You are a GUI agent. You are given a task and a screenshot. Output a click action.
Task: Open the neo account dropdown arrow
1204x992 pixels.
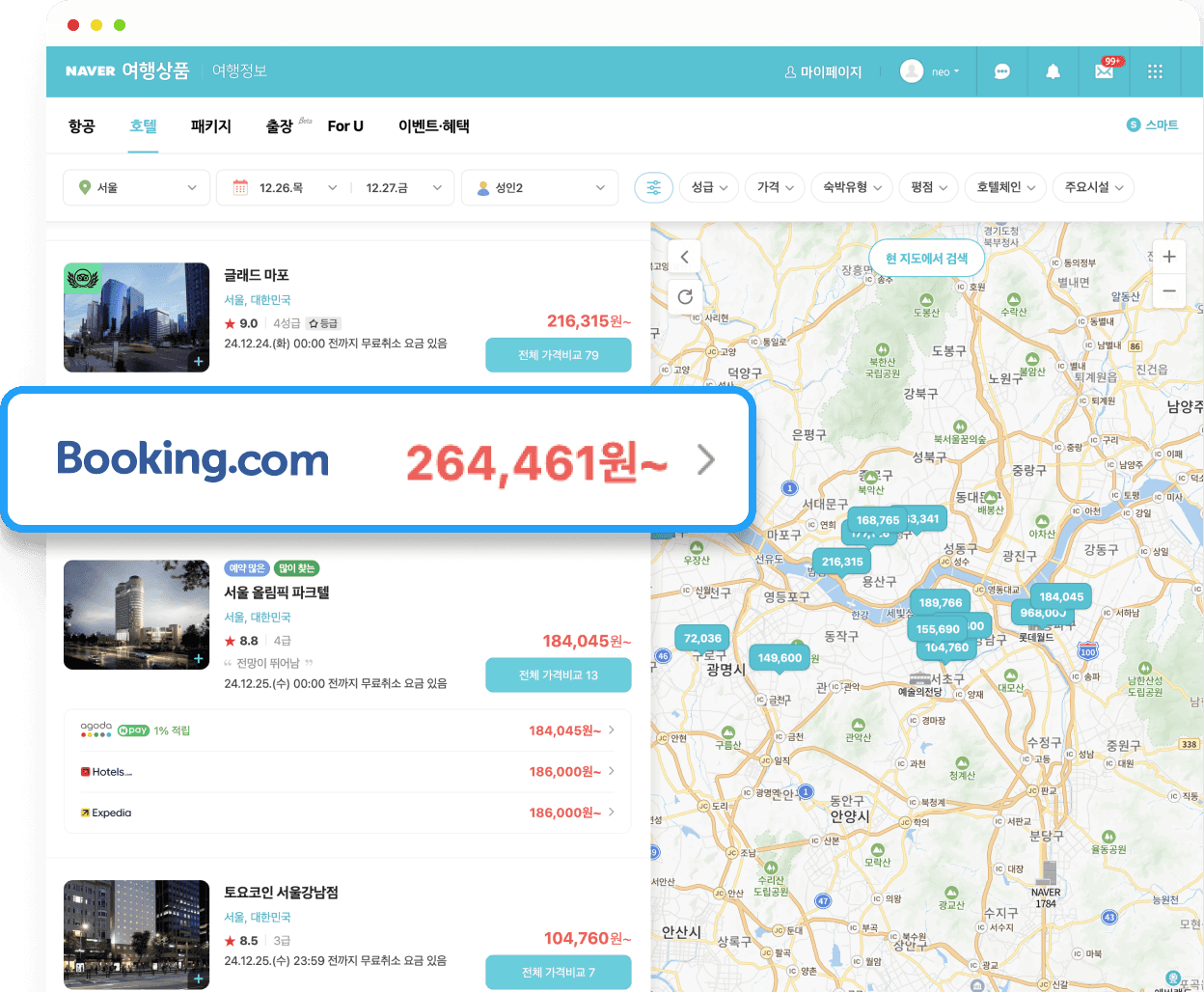tap(956, 72)
